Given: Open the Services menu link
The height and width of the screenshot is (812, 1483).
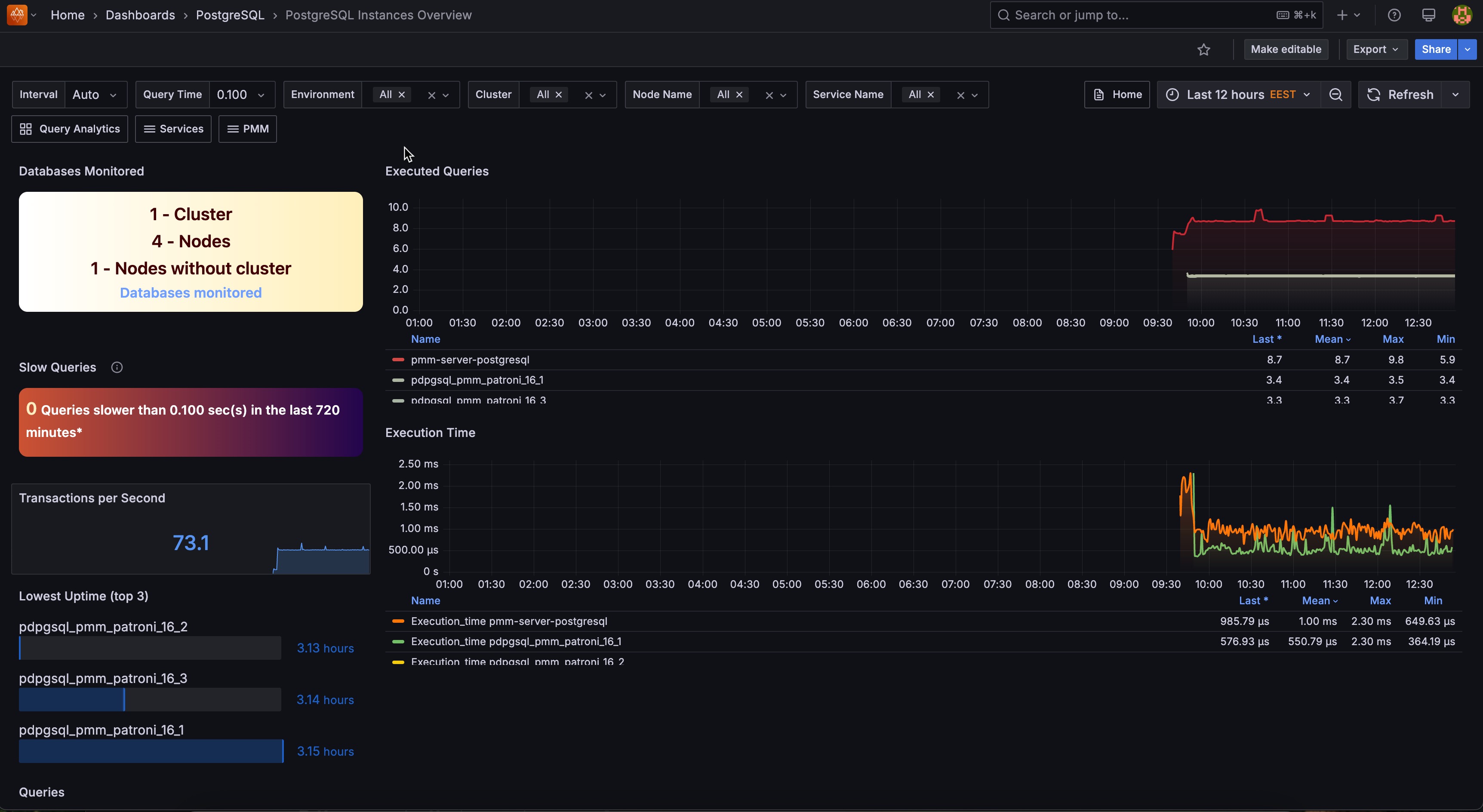Looking at the screenshot, I should click(x=173, y=129).
